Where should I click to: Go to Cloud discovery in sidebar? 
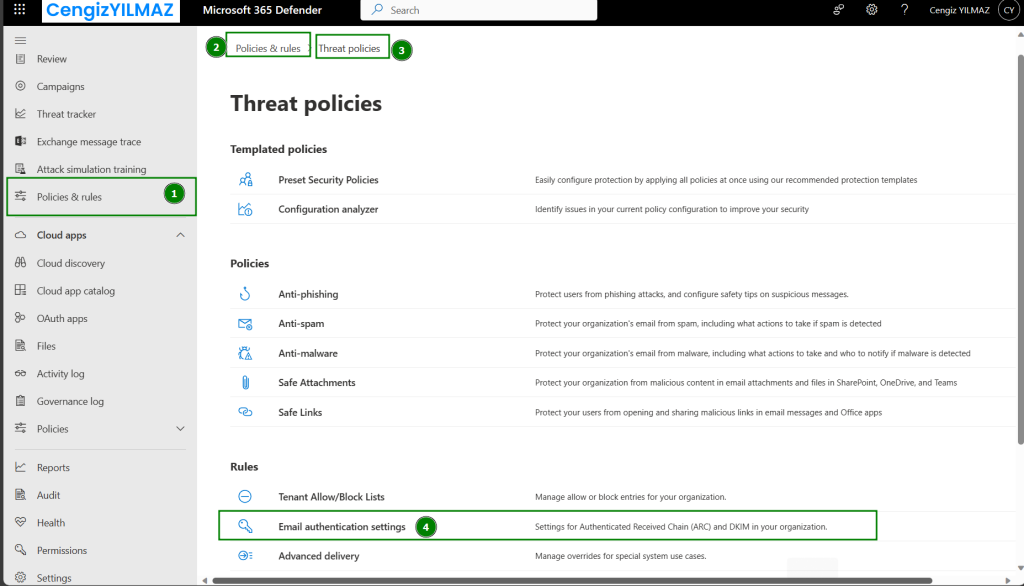(70, 263)
